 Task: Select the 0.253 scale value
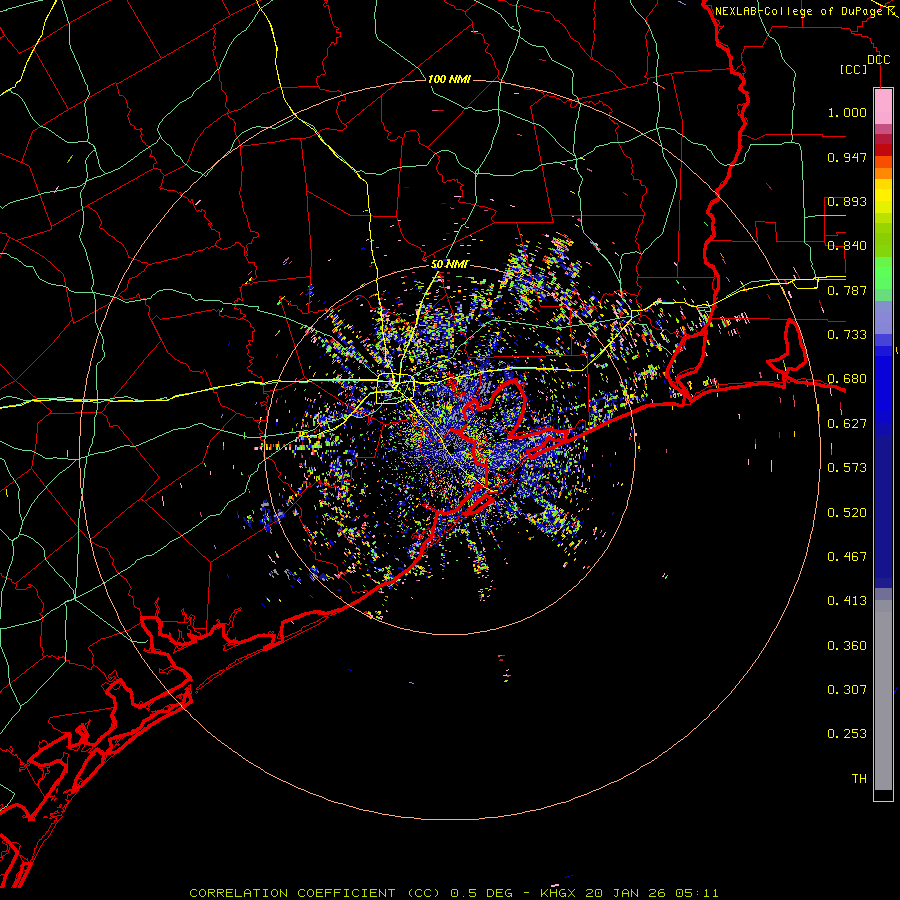pos(847,734)
